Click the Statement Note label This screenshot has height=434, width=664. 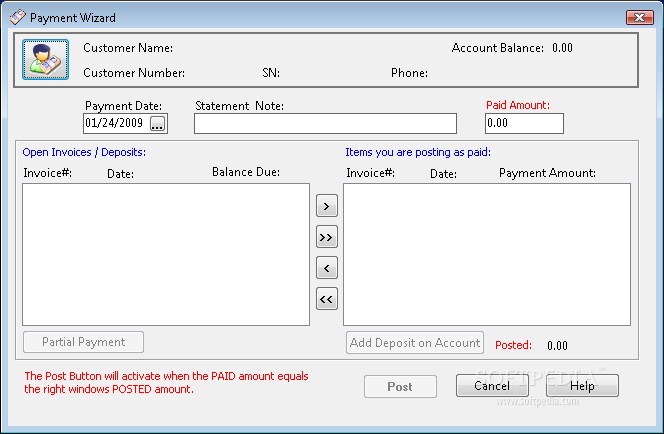(240, 106)
